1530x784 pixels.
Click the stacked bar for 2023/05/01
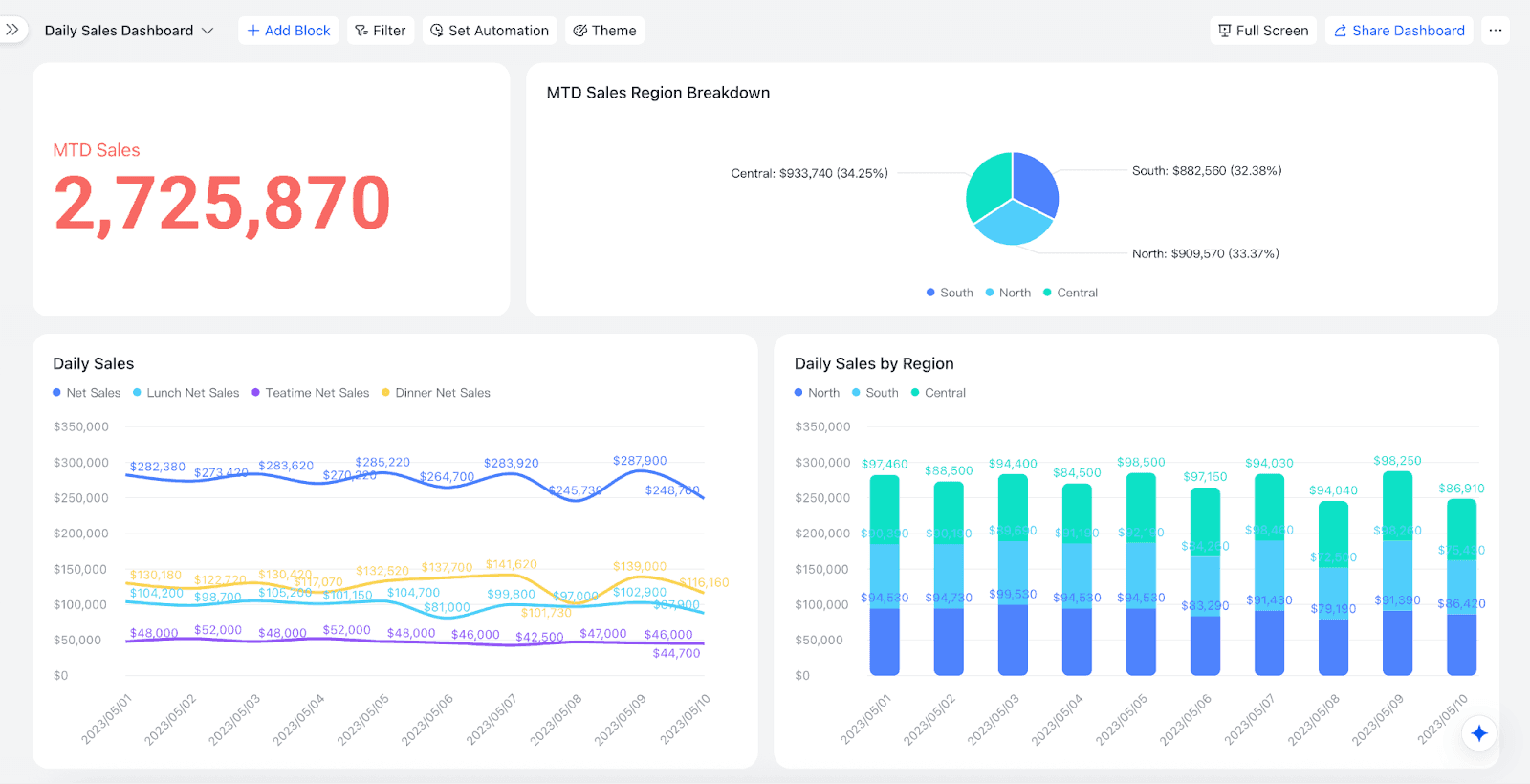pyautogui.click(x=885, y=576)
